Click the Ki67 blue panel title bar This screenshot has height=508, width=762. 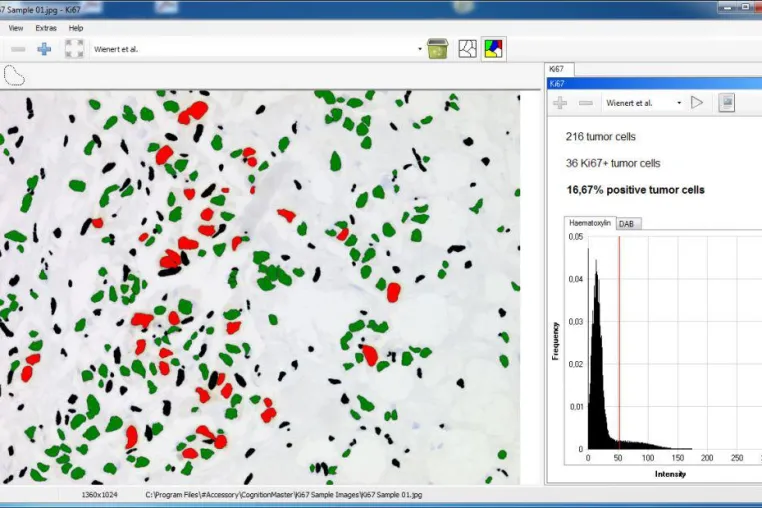(654, 84)
